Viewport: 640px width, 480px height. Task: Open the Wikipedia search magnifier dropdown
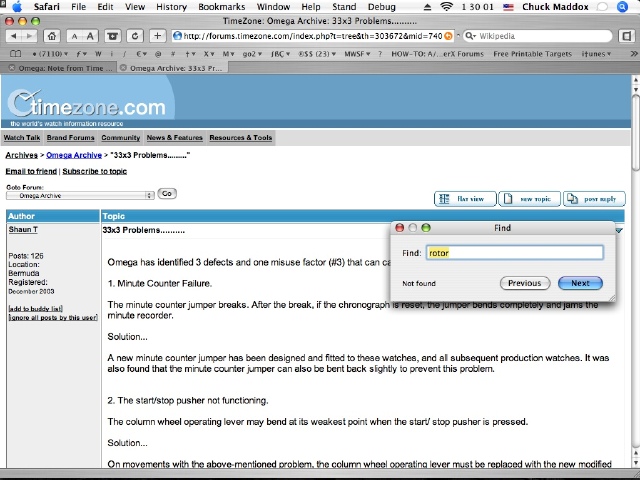point(471,36)
